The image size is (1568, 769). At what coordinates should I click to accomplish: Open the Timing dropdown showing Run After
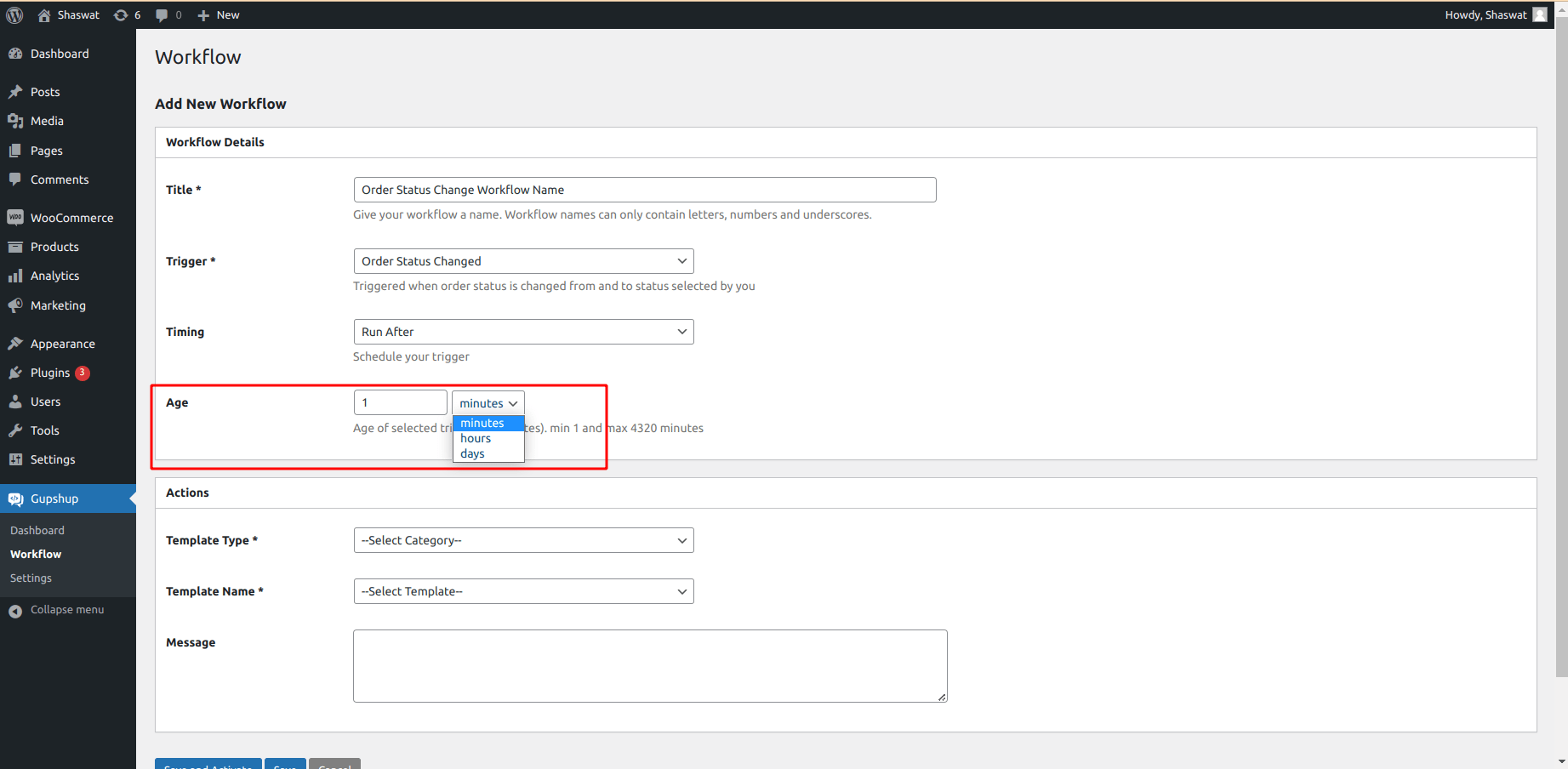coord(523,332)
